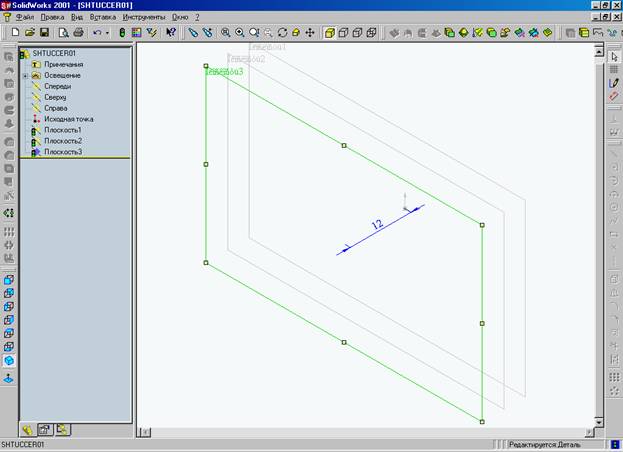The image size is (623, 452).
Task: Select Исходная точка in feature tree
Action: (68, 119)
